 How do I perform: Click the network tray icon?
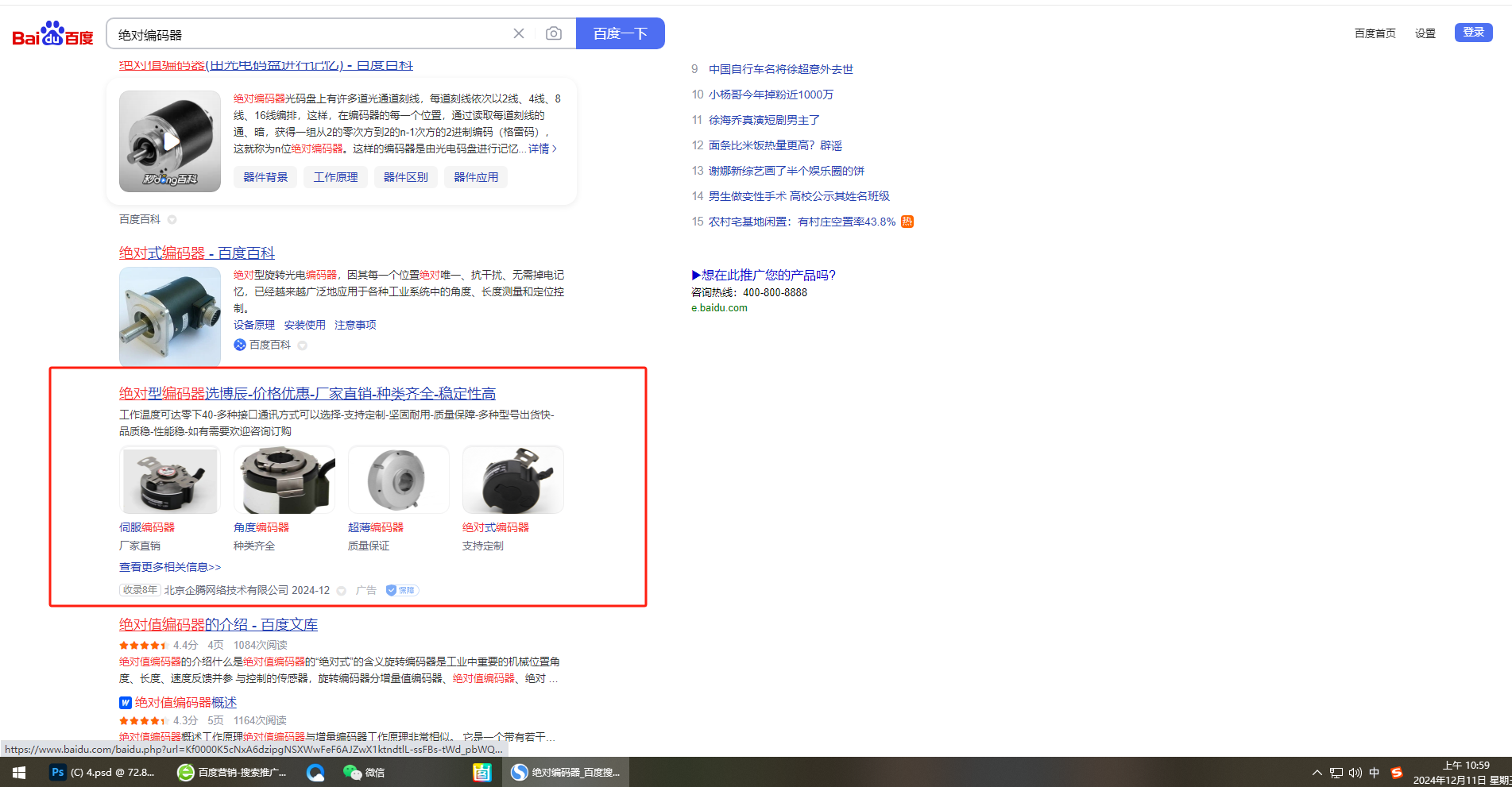1336,773
